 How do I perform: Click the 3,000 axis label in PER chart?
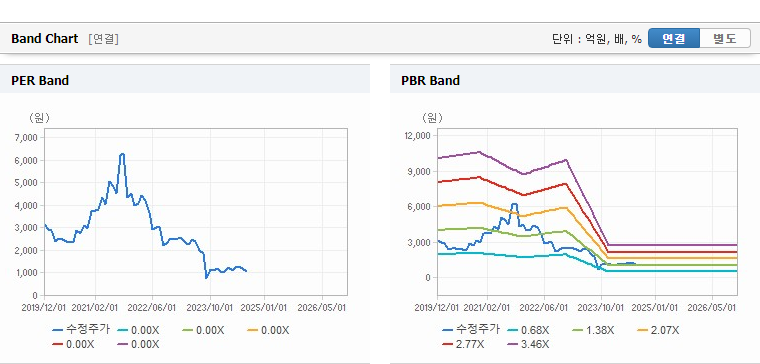point(27,228)
